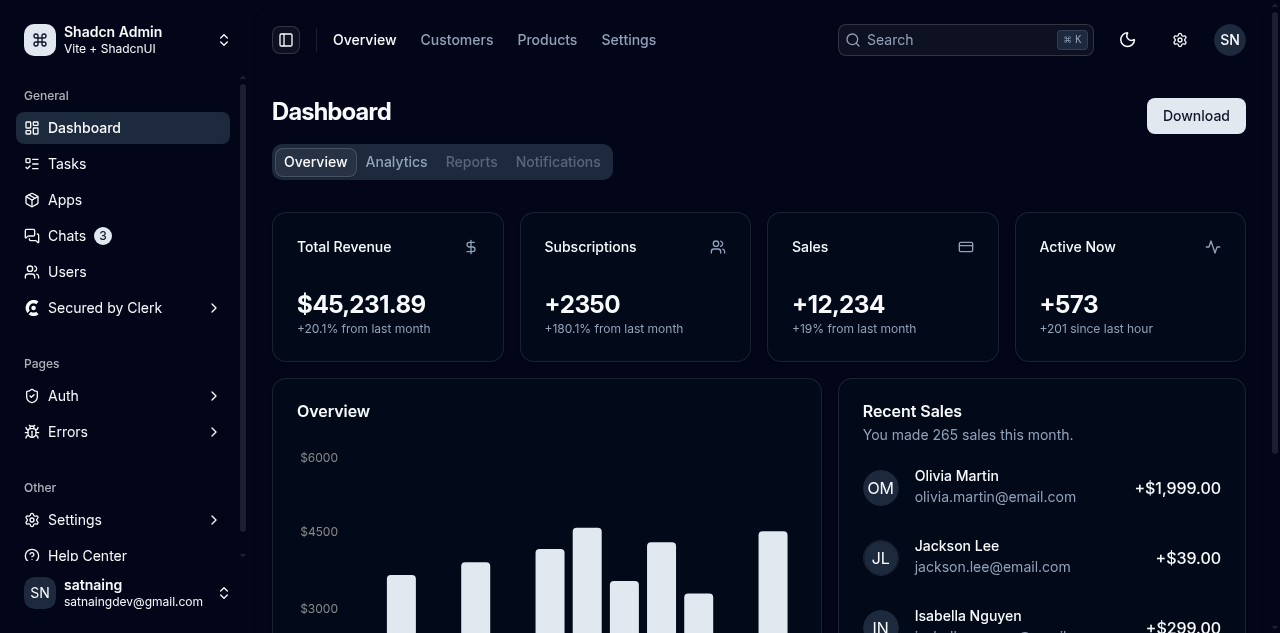Click the OM avatar for Olivia Martin
The height and width of the screenshot is (633, 1280).
tap(881, 488)
